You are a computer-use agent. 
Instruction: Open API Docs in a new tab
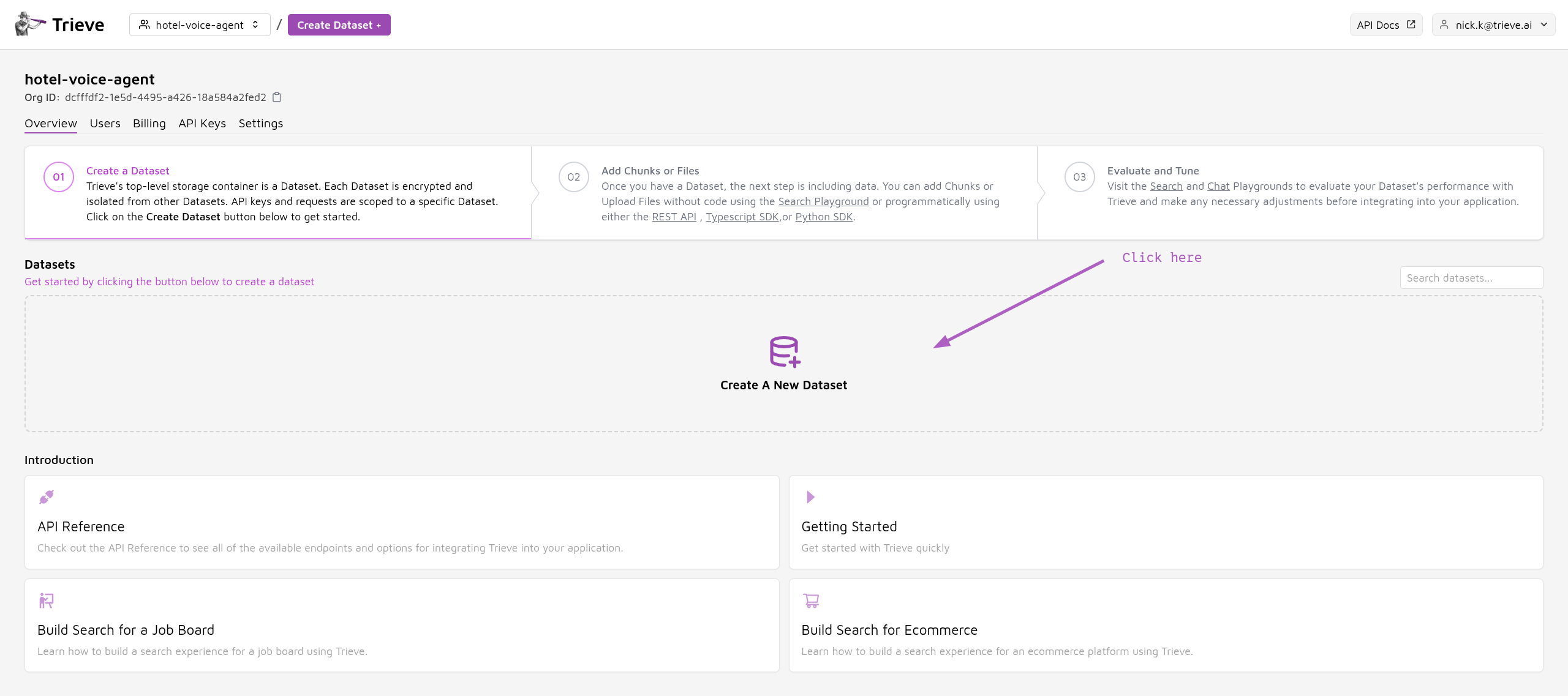click(1386, 24)
